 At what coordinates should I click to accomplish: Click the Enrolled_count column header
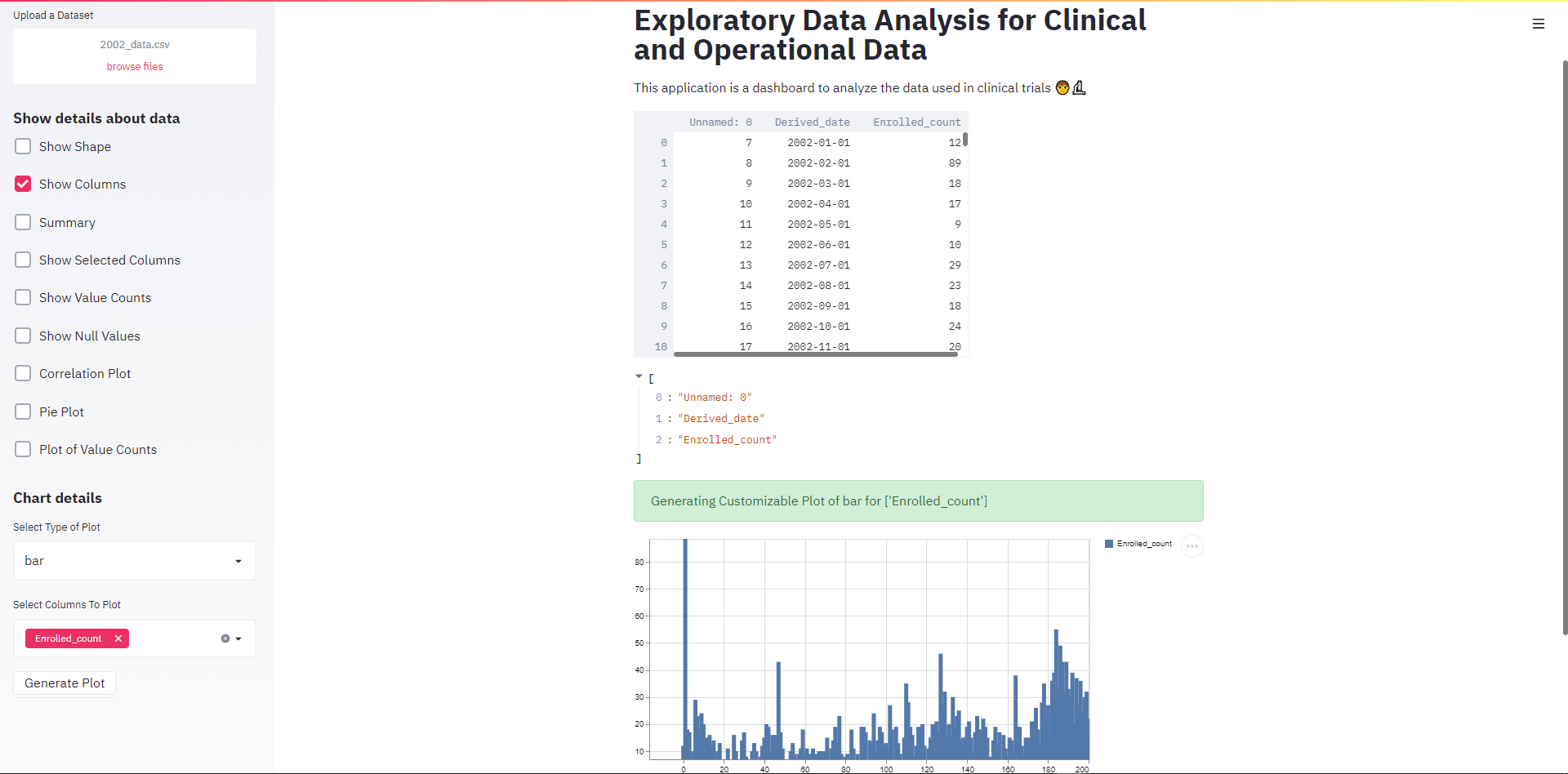pos(916,122)
